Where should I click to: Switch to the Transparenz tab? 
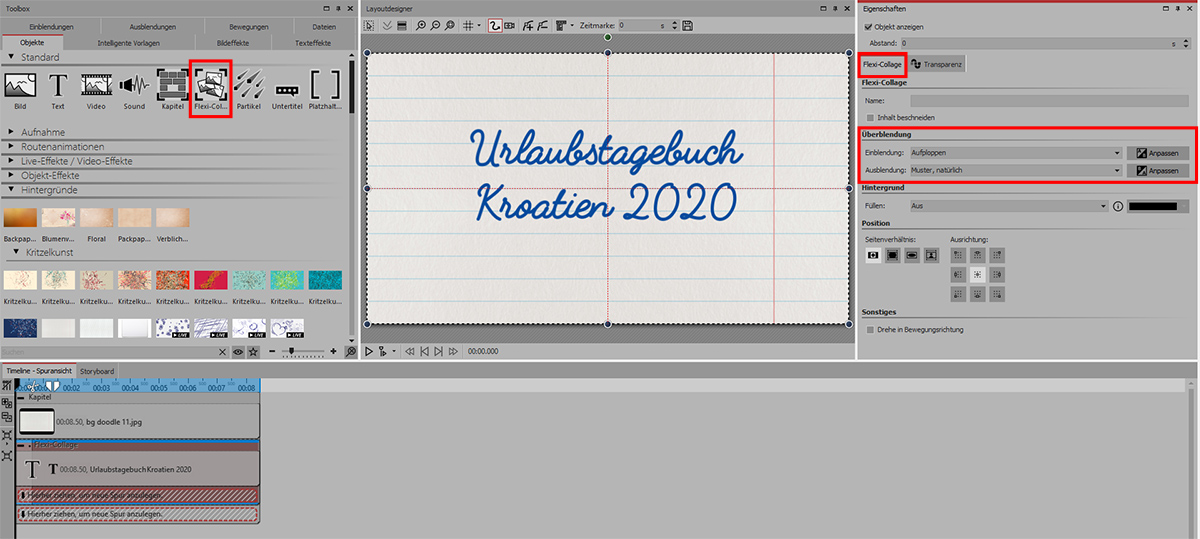point(937,65)
